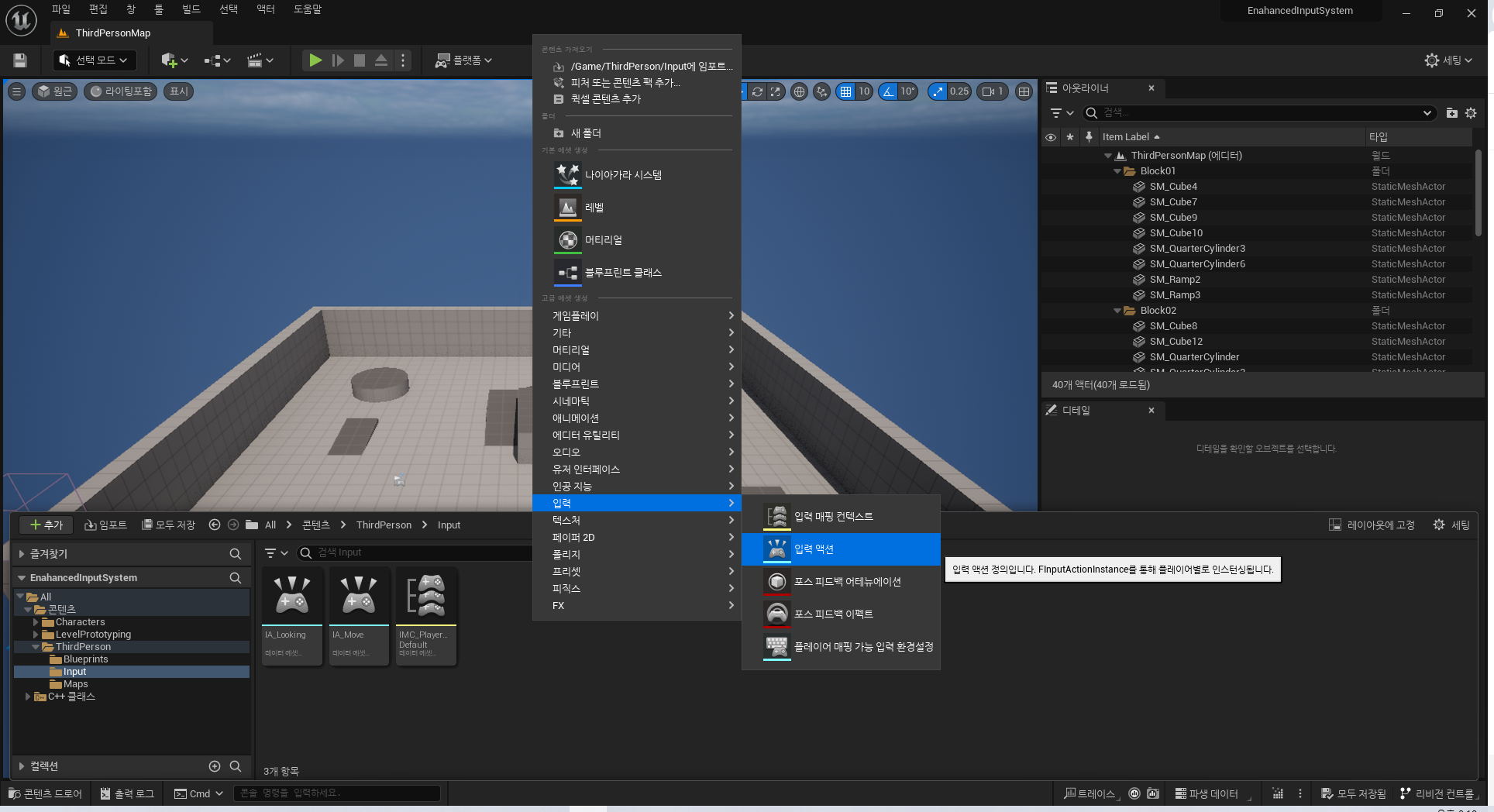
Task: Toggle grid snapping in the viewport
Action: point(845,91)
